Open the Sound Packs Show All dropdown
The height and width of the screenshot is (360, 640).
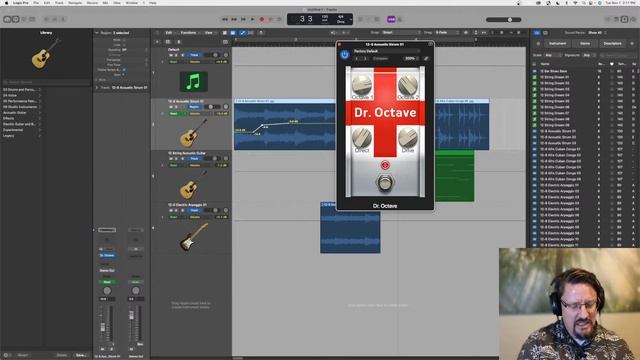tap(597, 33)
